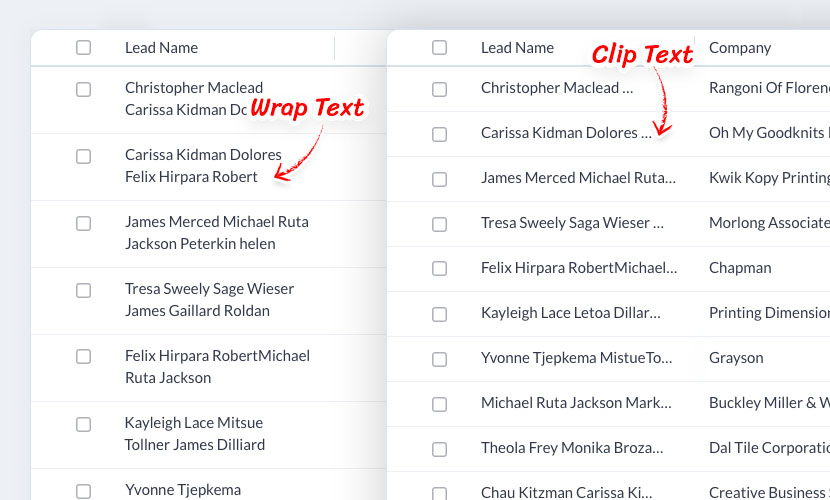The height and width of the screenshot is (500, 830).
Task: Sort by Lead Name in wrap table
Action: pyautogui.click(x=161, y=48)
